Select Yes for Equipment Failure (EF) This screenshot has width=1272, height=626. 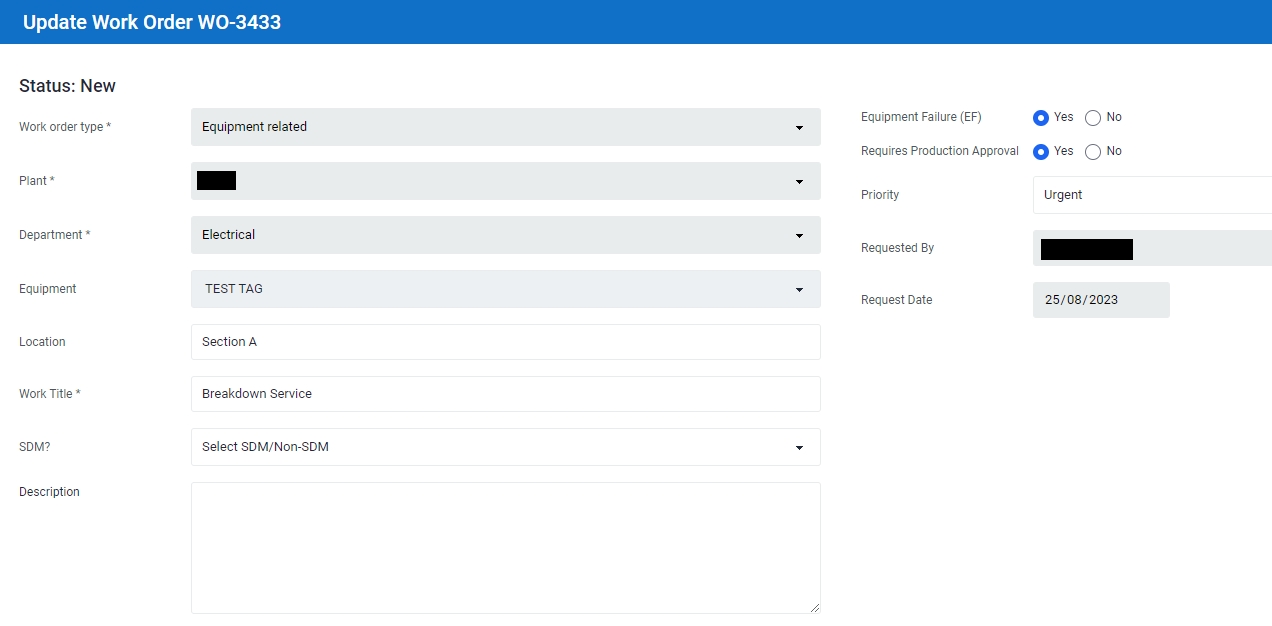tap(1041, 118)
